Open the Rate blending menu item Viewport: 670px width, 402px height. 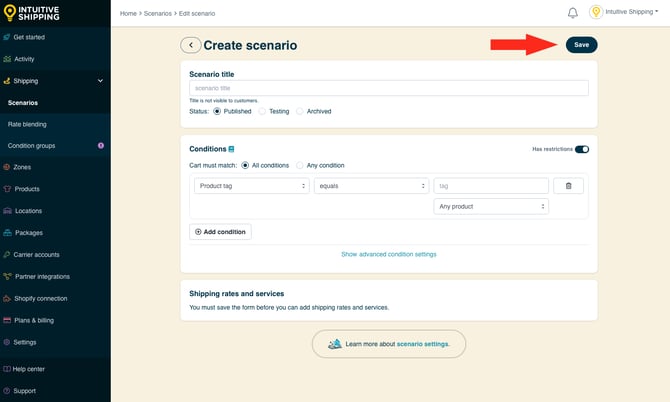(x=27, y=124)
